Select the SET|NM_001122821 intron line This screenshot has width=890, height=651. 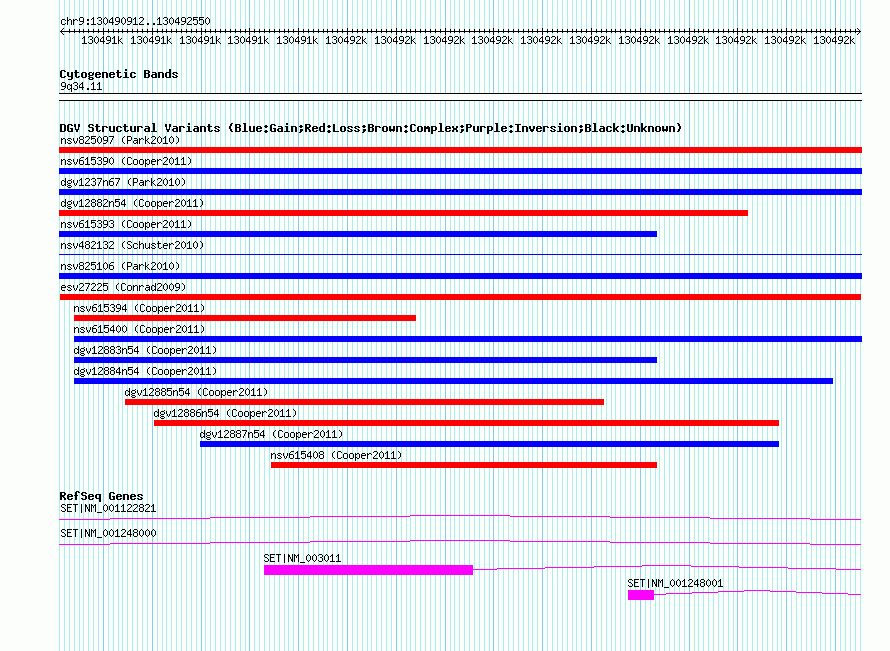[x=460, y=518]
